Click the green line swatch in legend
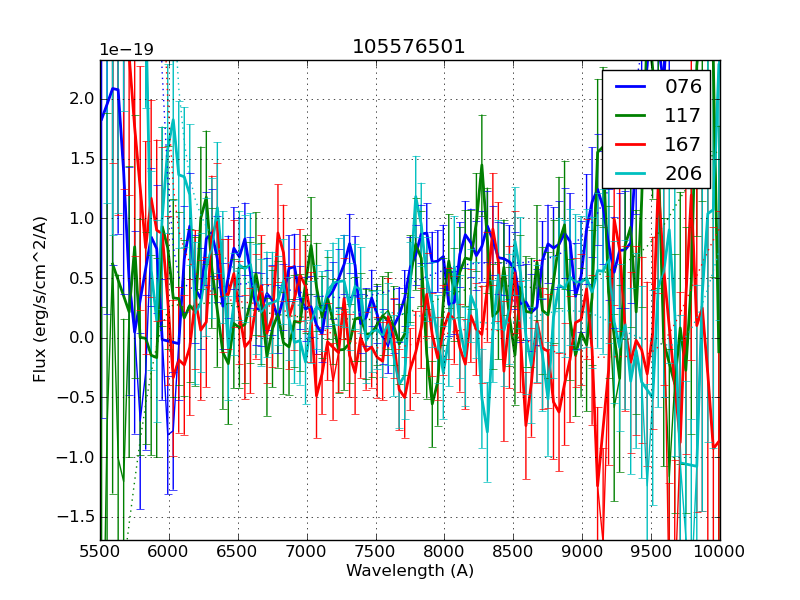Screen dimensions: 800x600 [x=632, y=116]
